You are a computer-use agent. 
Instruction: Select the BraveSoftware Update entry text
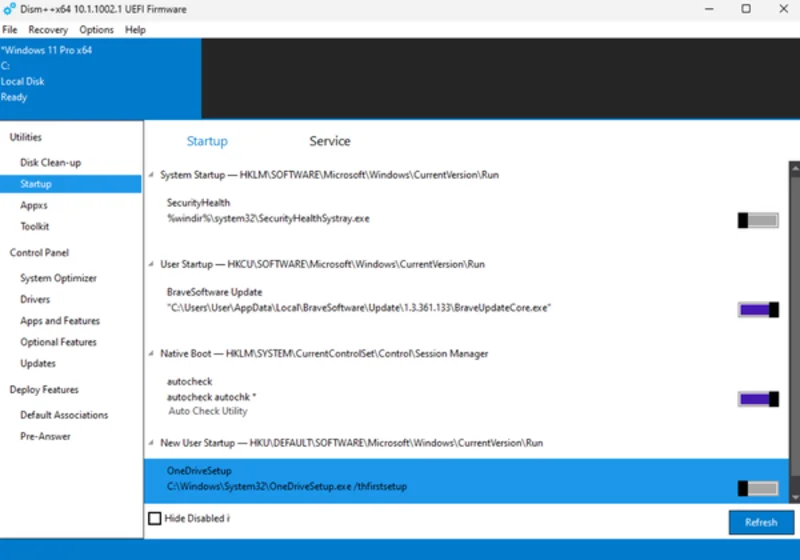click(x=214, y=292)
